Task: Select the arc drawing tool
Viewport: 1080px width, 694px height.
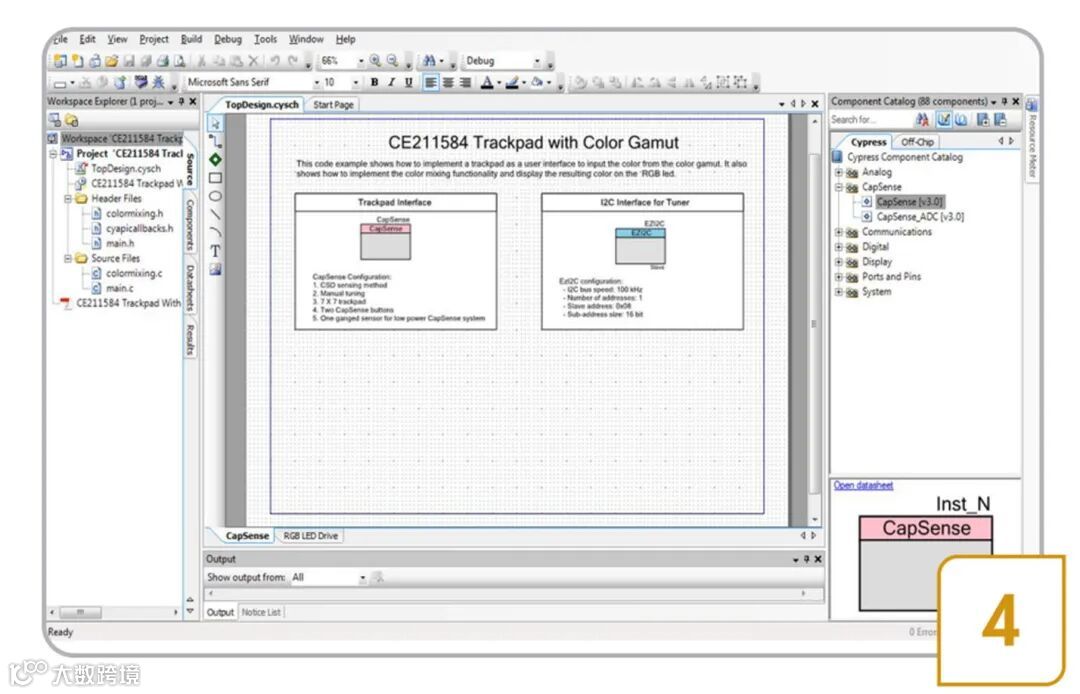Action: (x=216, y=232)
